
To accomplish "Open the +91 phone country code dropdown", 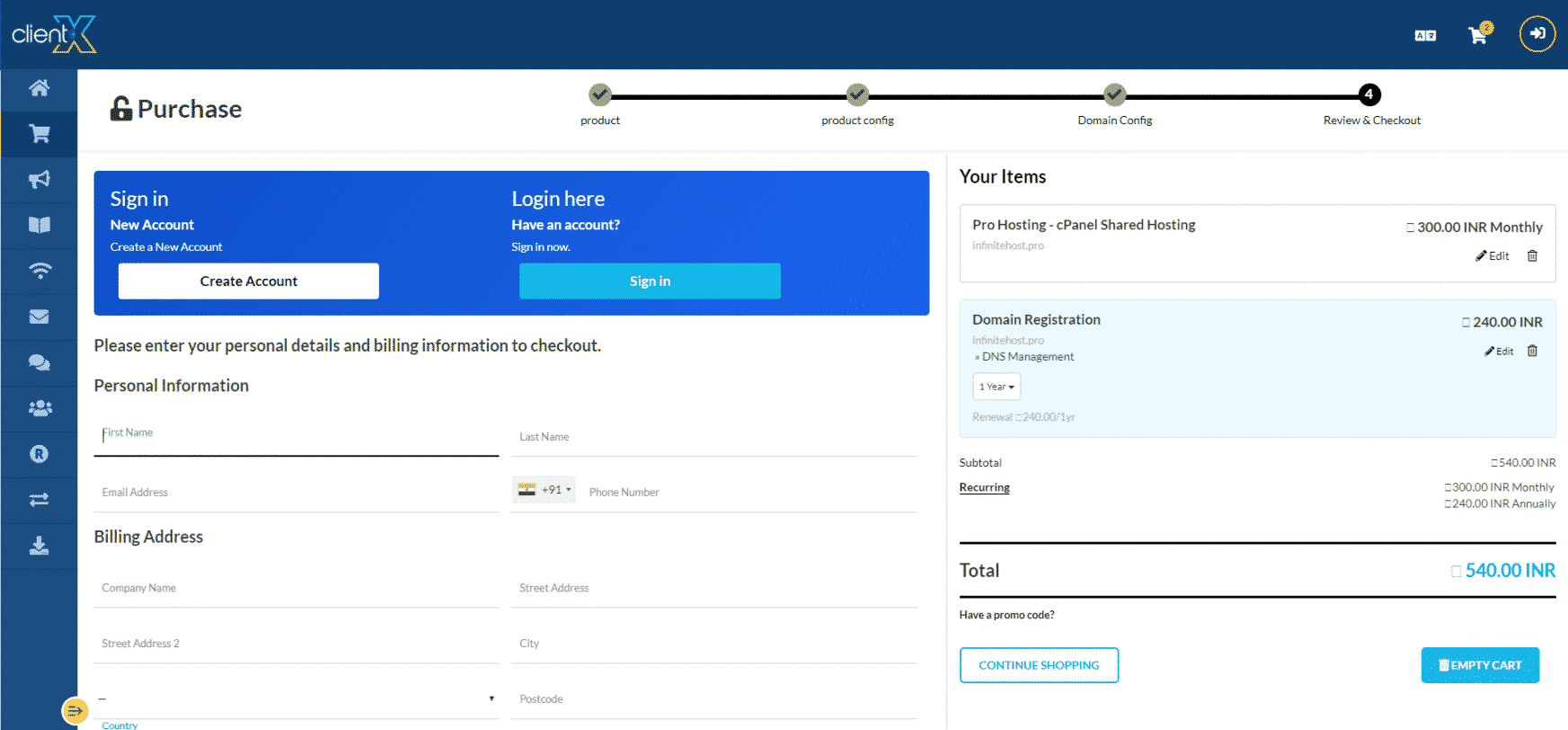I will click(x=545, y=490).
